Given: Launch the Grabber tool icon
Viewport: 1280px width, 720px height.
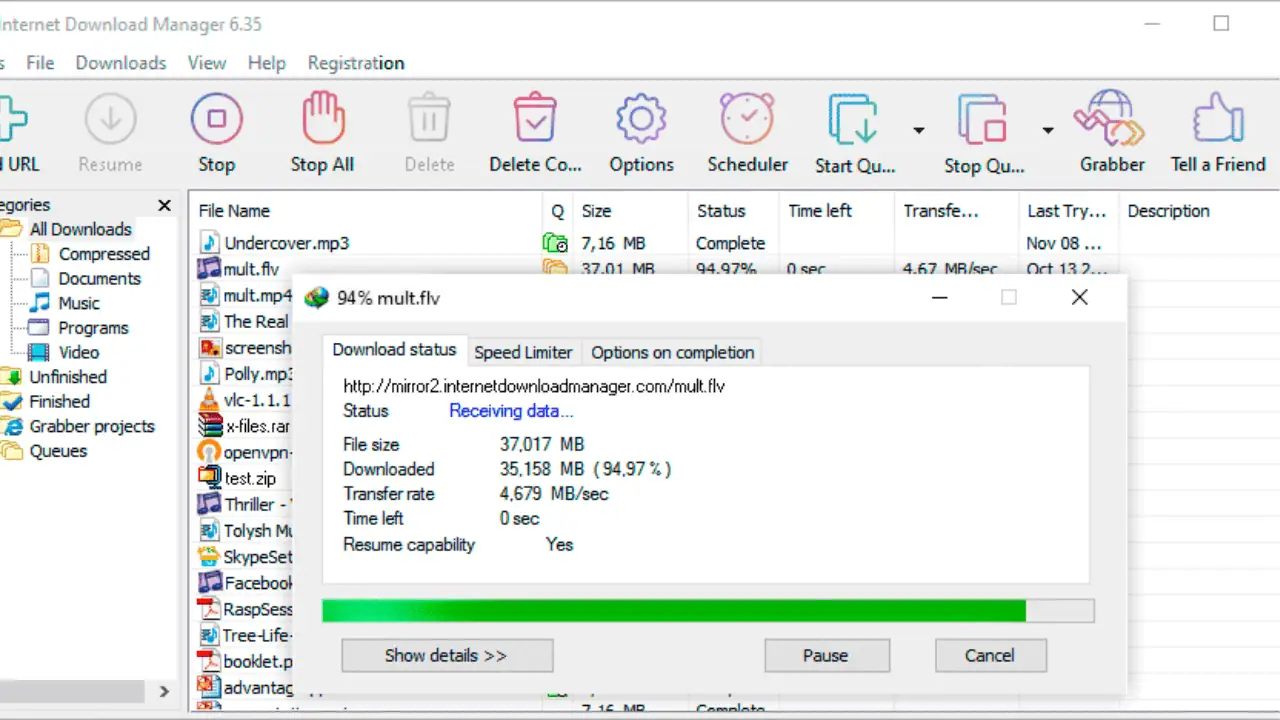Looking at the screenshot, I should 1110,119.
